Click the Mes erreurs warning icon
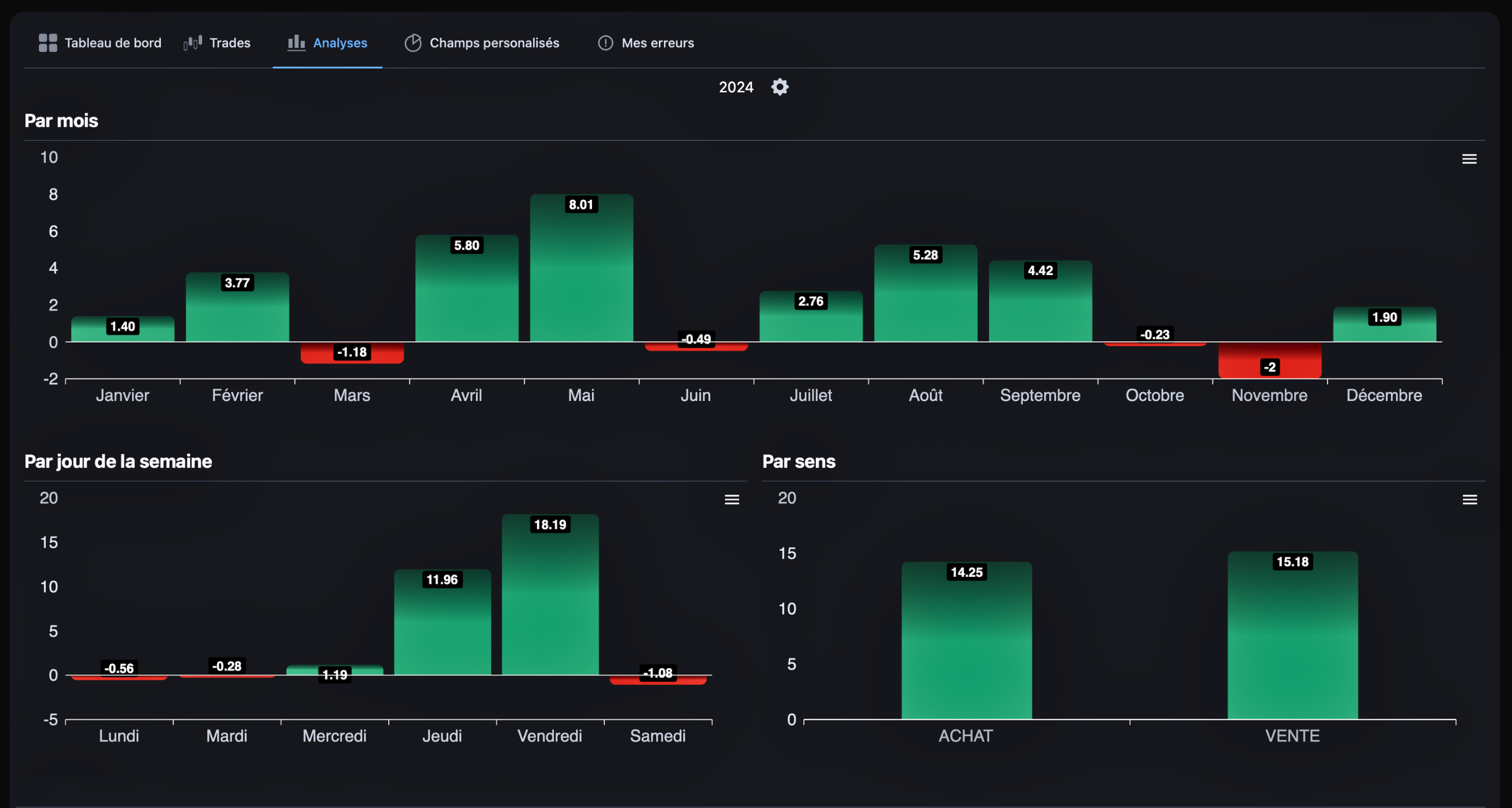Viewport: 1512px width, 808px height. [x=605, y=43]
